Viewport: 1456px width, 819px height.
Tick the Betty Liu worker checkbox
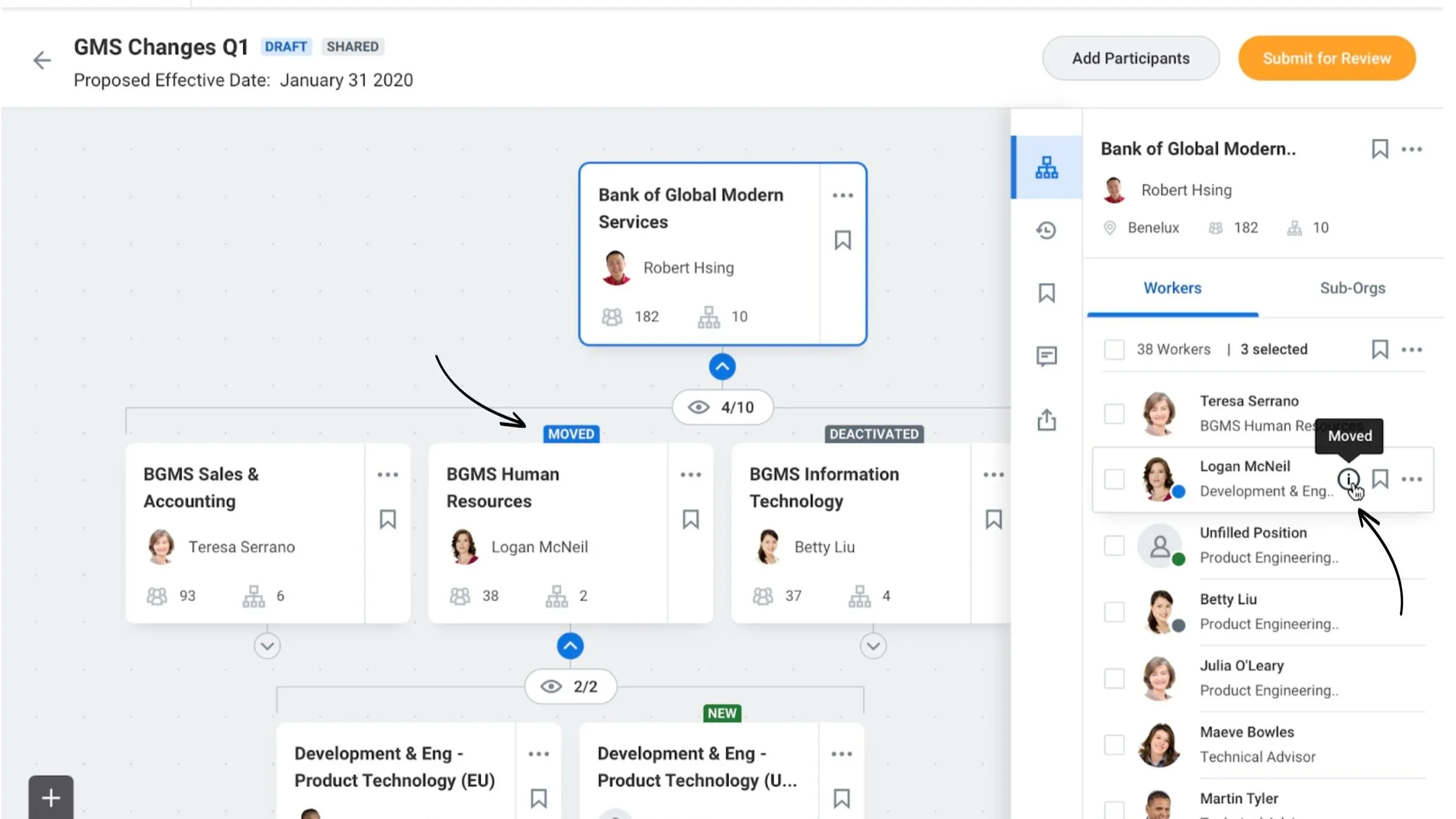pyautogui.click(x=1114, y=612)
